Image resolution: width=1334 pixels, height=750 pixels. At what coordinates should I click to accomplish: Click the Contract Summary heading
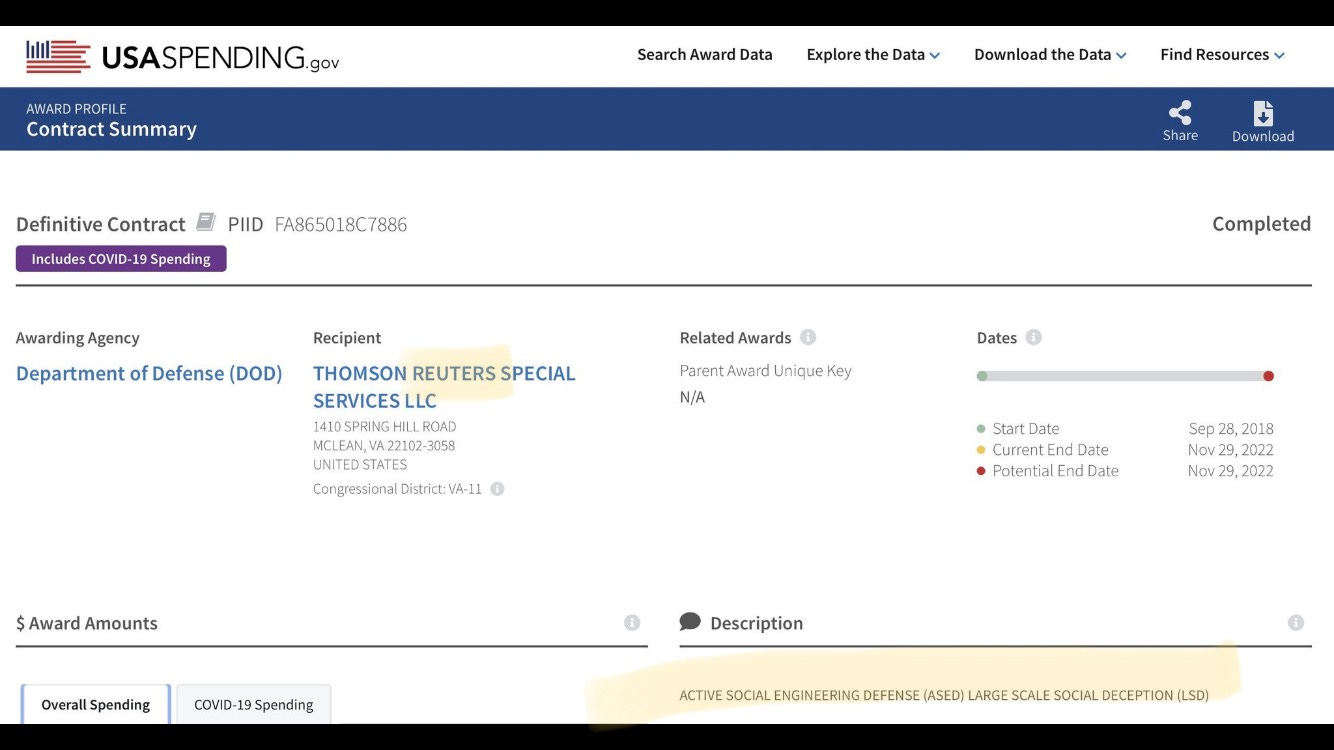(111, 129)
